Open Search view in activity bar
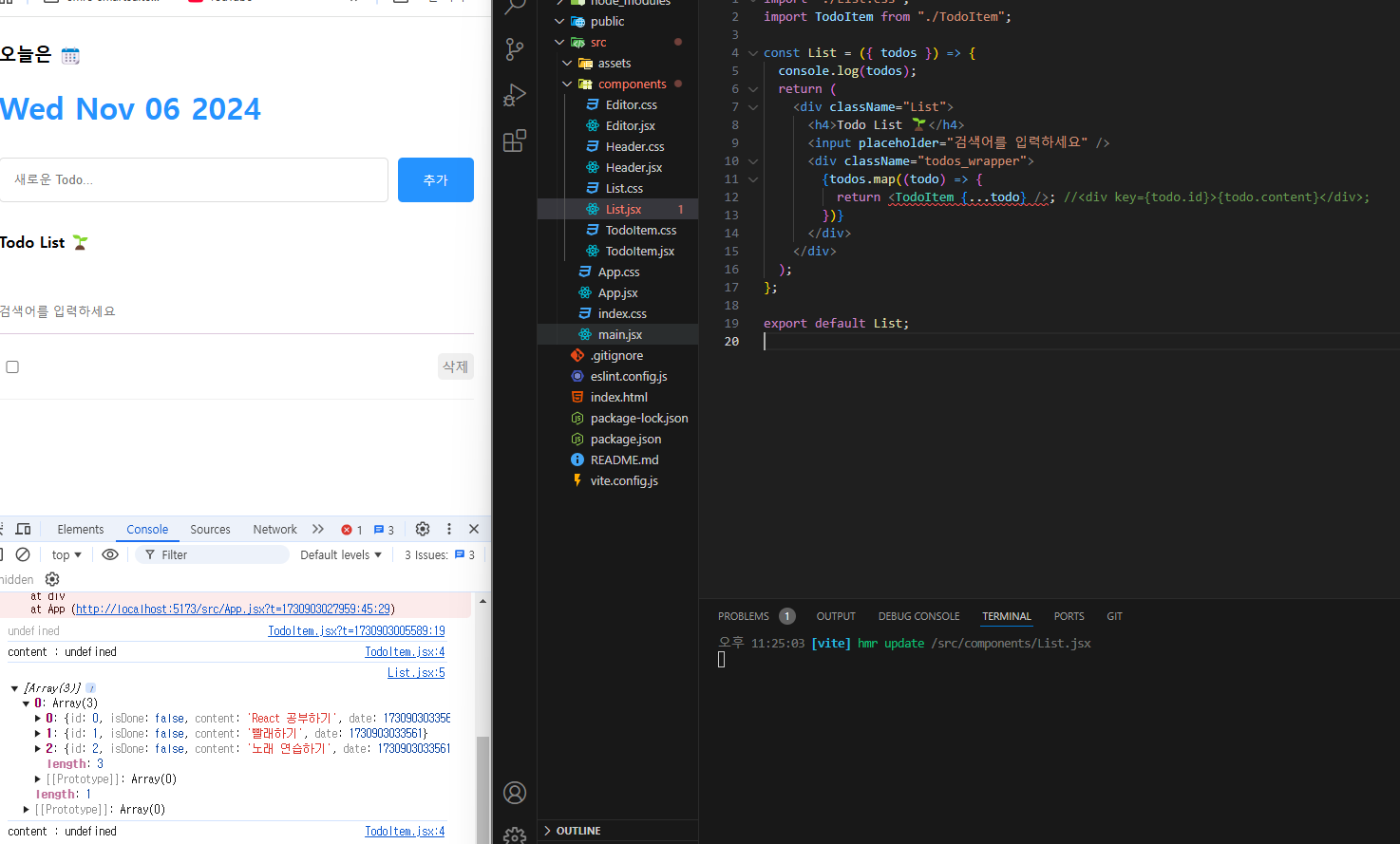Screen dimensions: 1400x844 515,6
